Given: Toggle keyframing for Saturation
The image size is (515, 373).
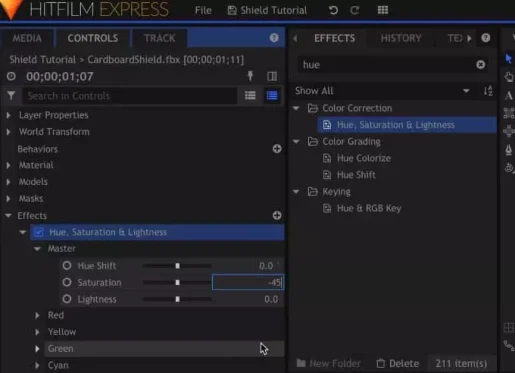Looking at the screenshot, I should pyautogui.click(x=67, y=282).
